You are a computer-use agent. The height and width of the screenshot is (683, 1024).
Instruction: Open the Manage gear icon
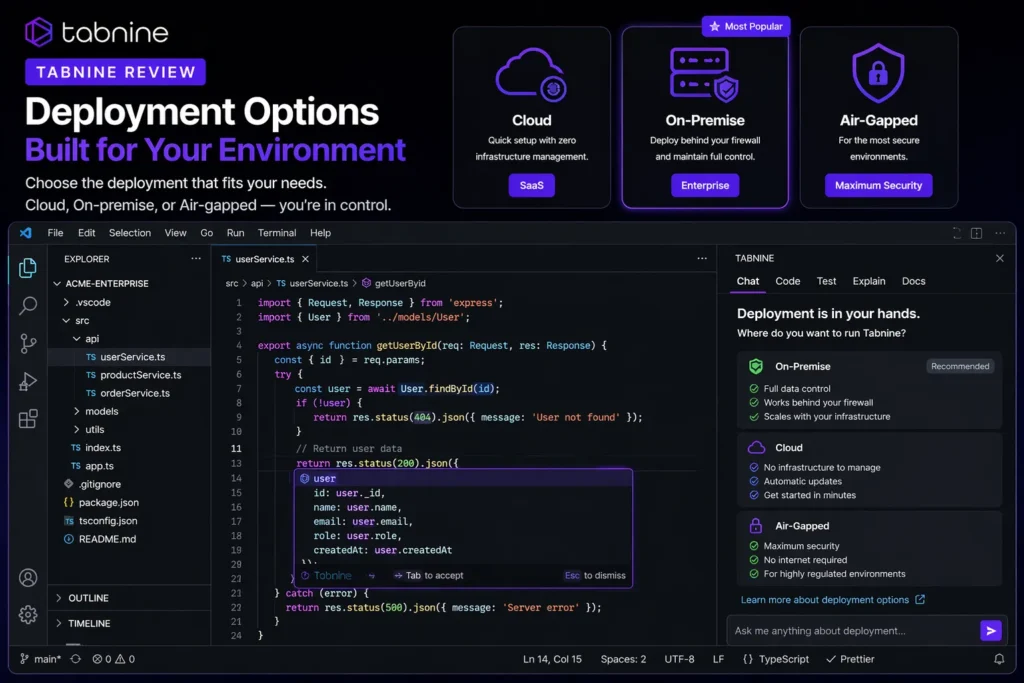[27, 614]
